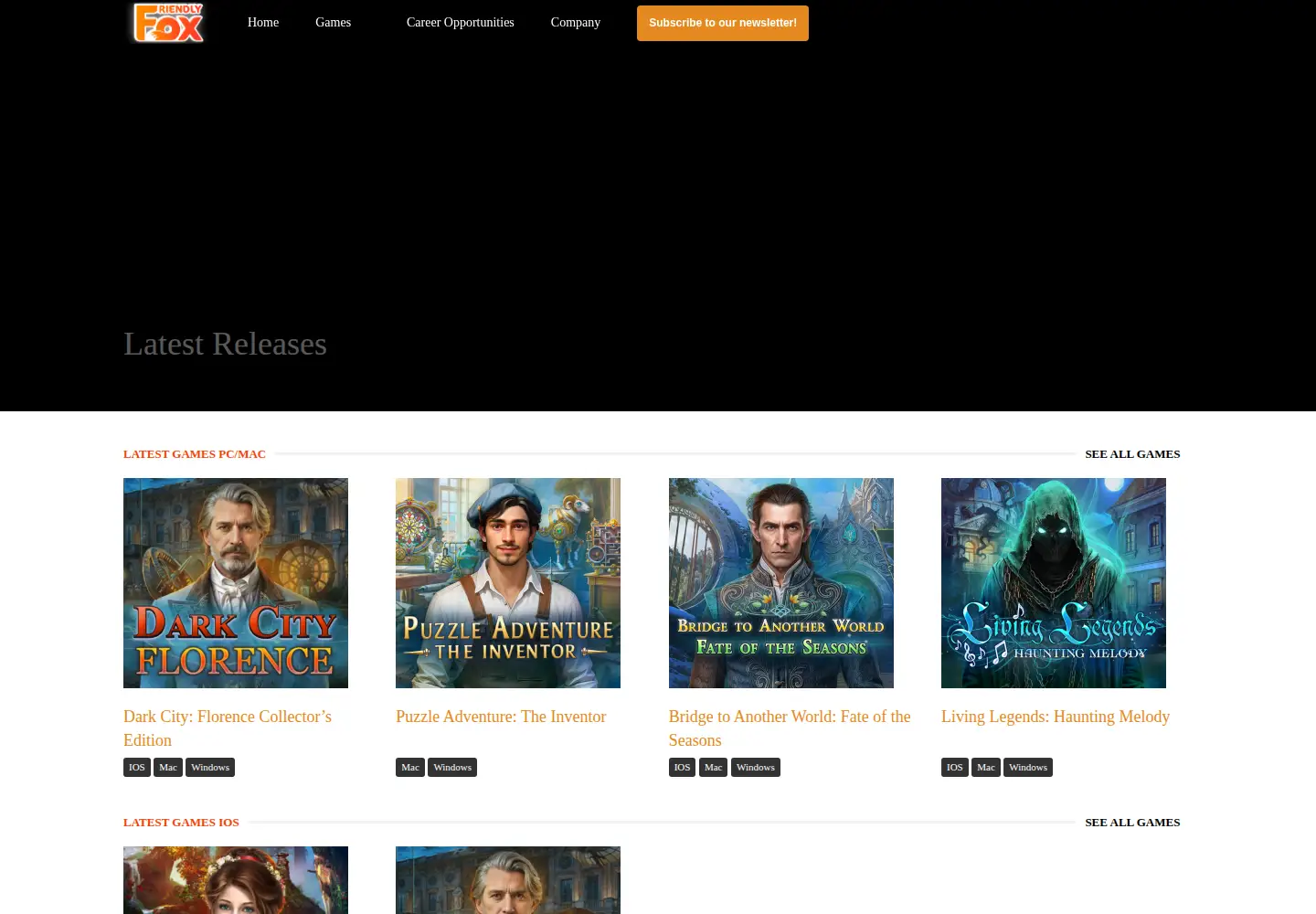Select Mac tag under Bridge to Another World
Image resolution: width=1316 pixels, height=914 pixels.
pyautogui.click(x=714, y=767)
